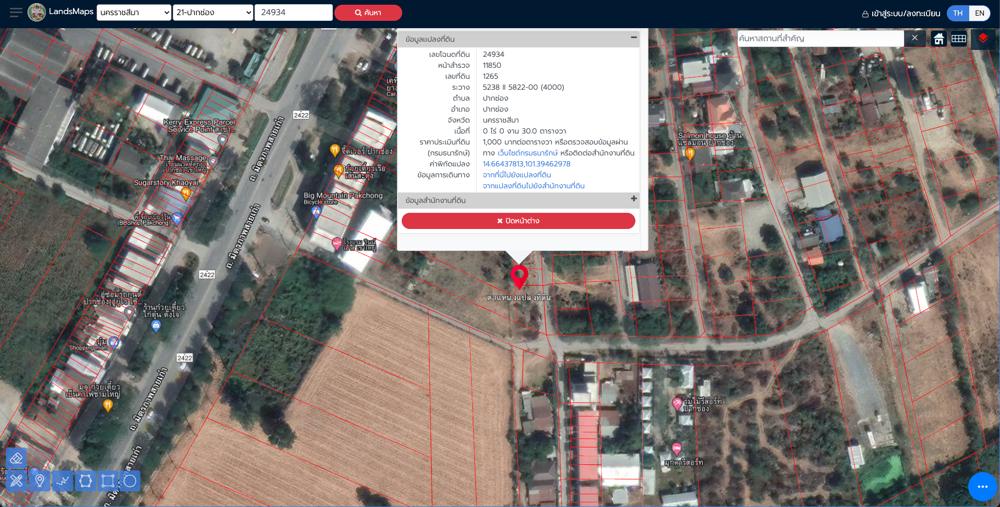
Task: Select the place marker drawing tool
Action: click(x=40, y=481)
